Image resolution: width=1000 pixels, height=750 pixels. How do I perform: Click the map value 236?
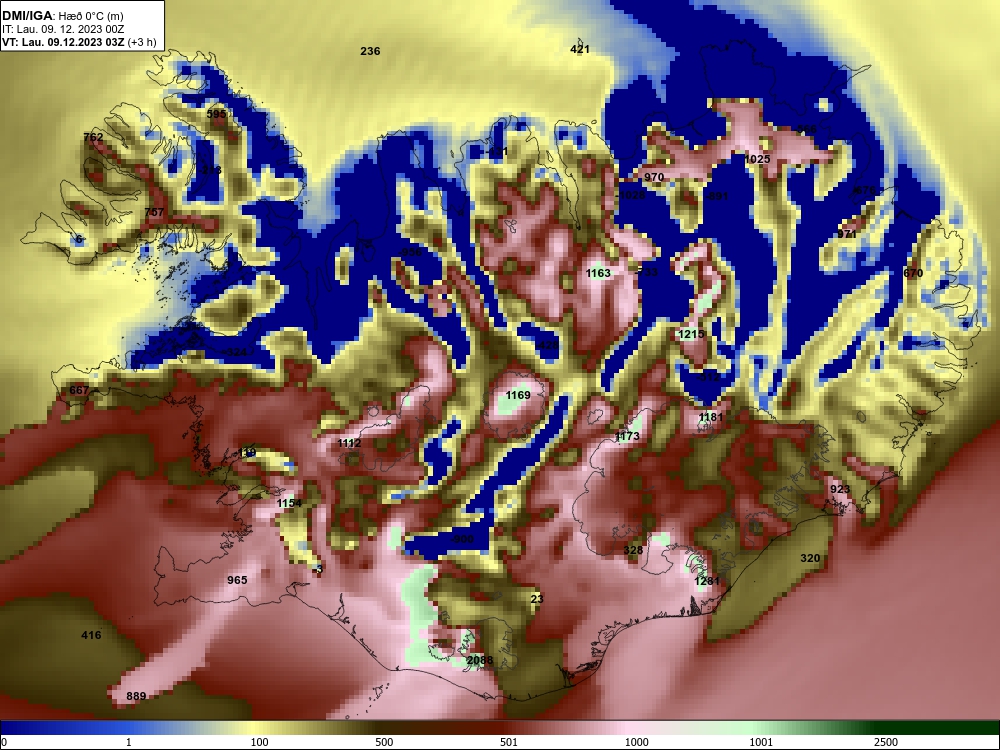[x=370, y=51]
